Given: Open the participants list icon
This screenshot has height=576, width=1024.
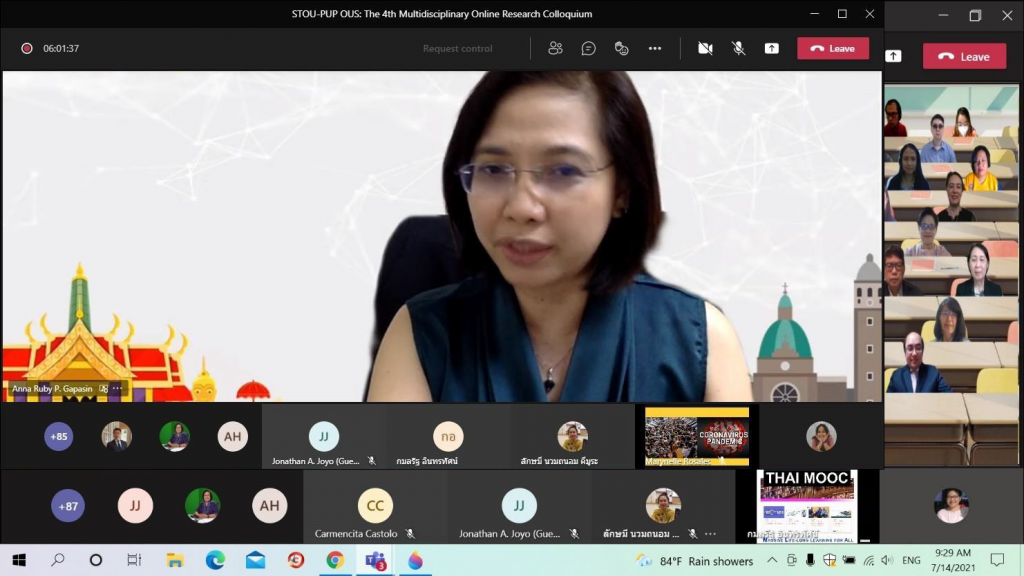Looking at the screenshot, I should click(x=555, y=48).
